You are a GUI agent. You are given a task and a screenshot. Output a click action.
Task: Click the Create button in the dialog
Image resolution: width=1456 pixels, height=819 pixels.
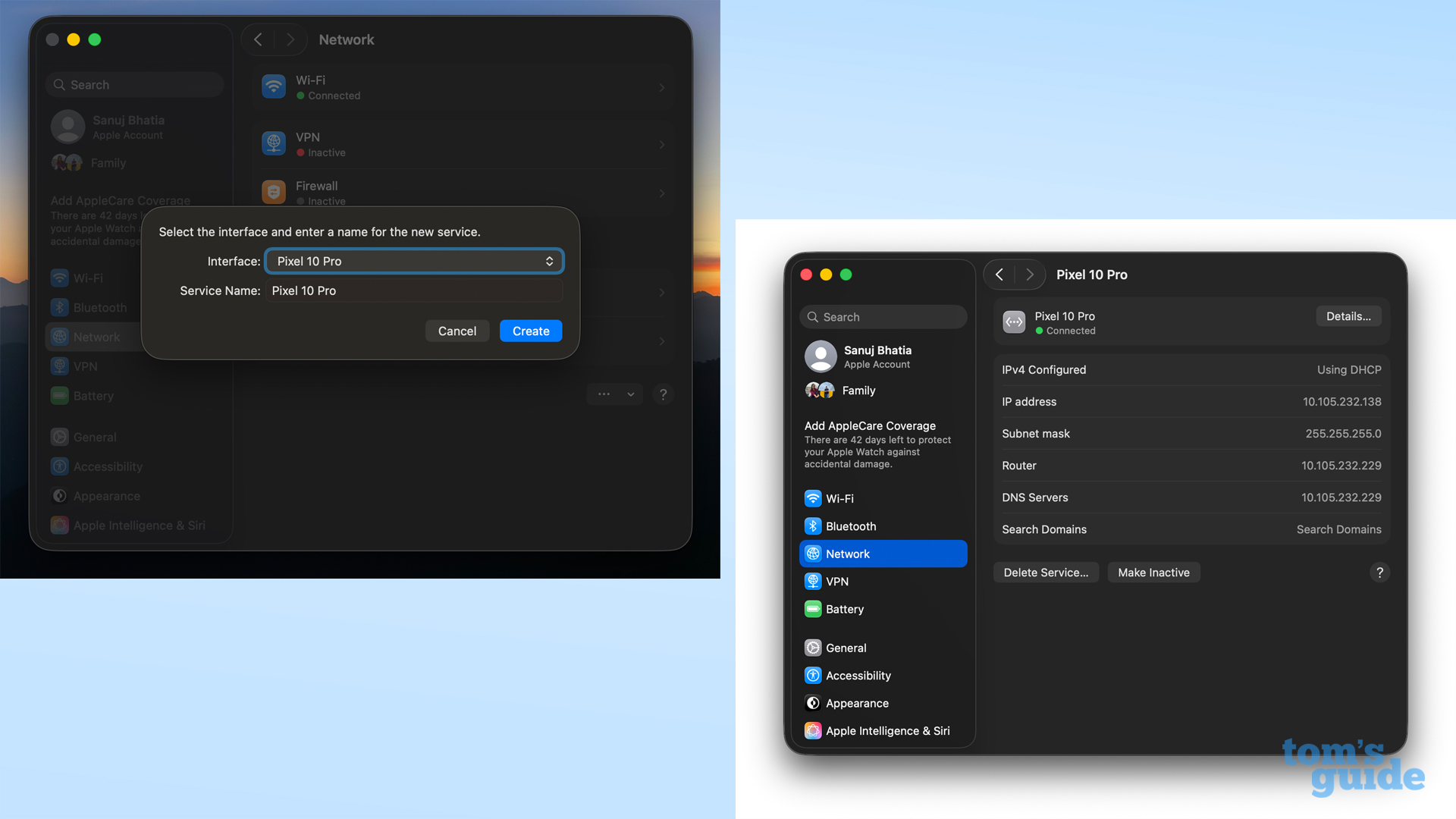point(530,331)
